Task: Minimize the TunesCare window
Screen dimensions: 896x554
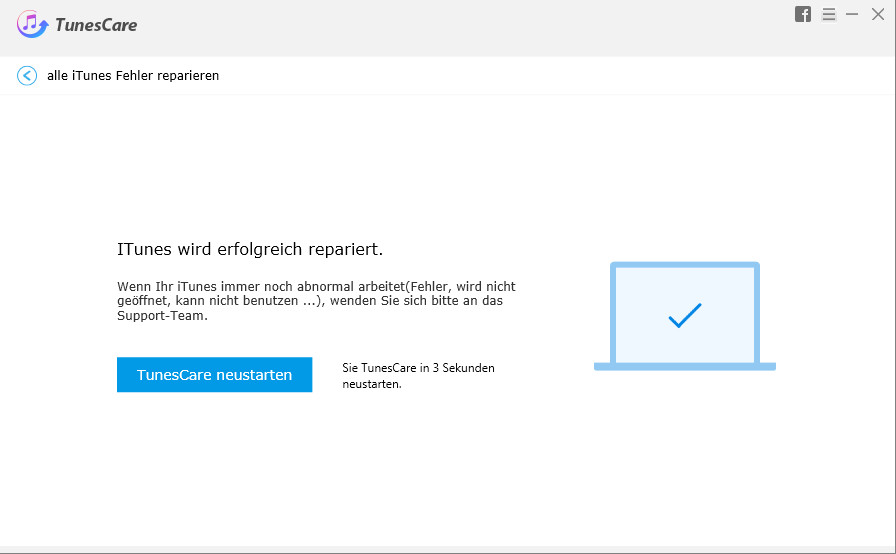Action: tap(852, 14)
